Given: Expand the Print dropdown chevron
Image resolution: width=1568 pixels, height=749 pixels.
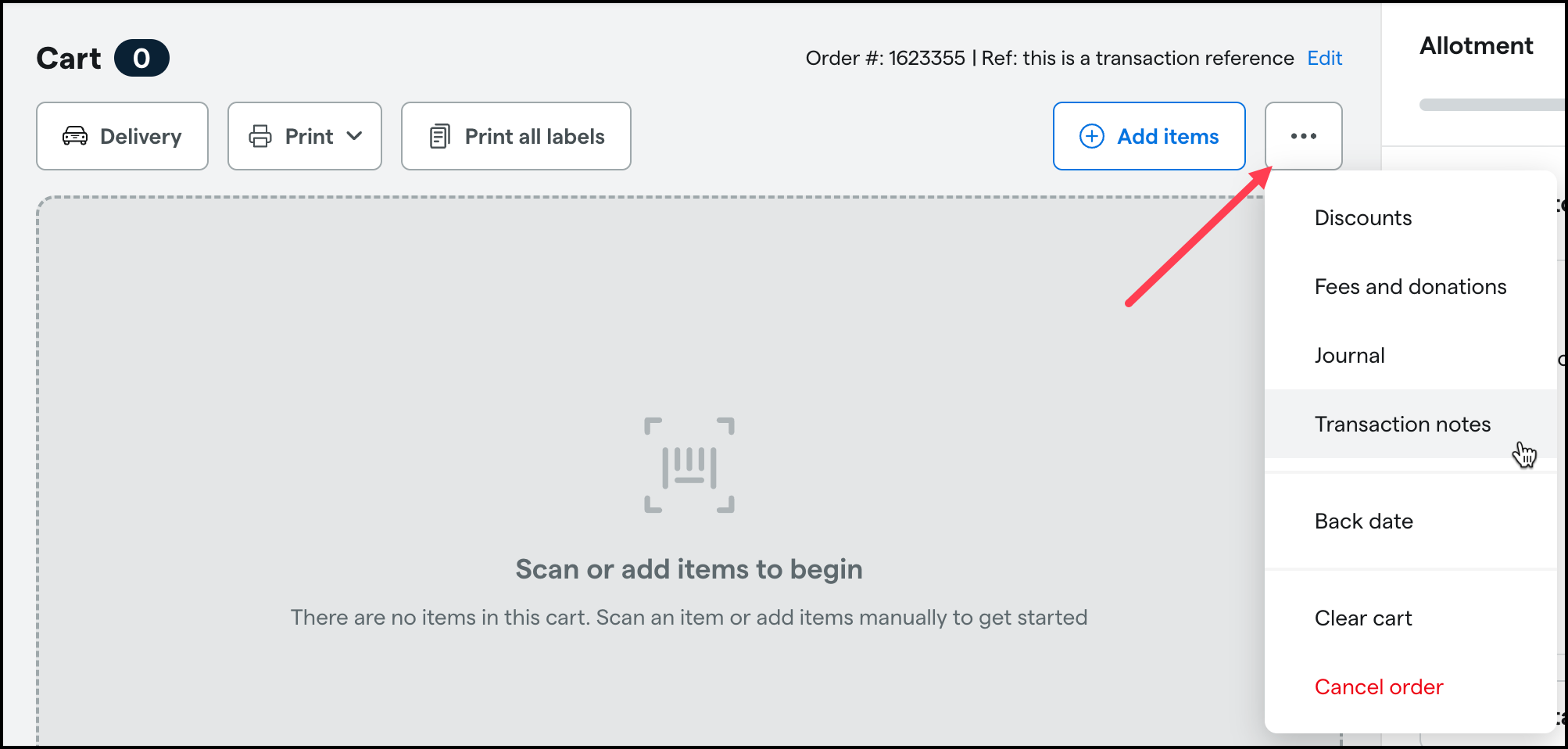Looking at the screenshot, I should click(x=356, y=135).
